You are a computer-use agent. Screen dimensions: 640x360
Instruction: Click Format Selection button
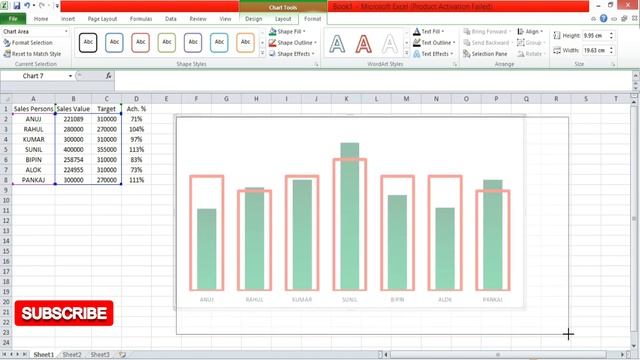click(x=28, y=42)
